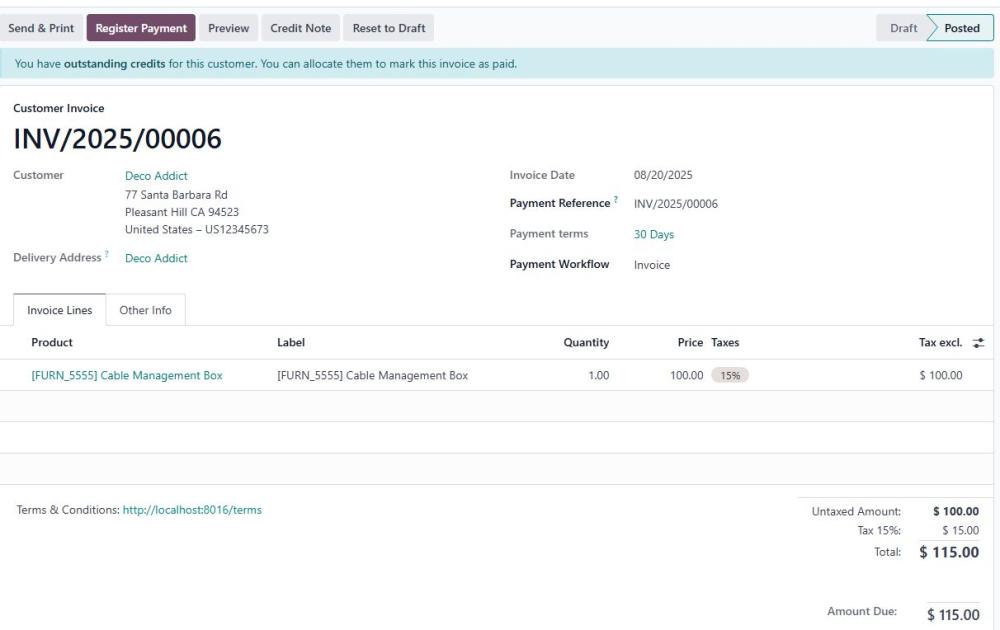Select the Posted status stage
Viewport: 1000px width, 630px height.
(x=961, y=28)
